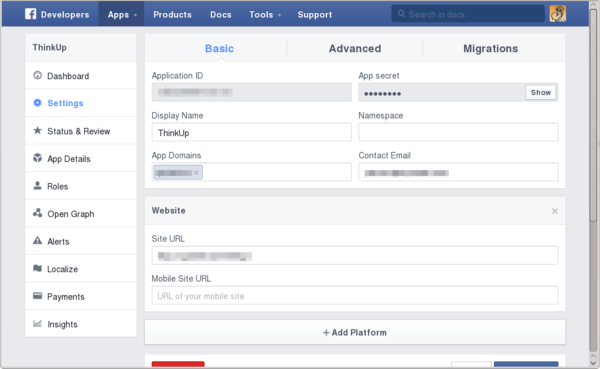Click the vertical scrollbar thumb

(593, 115)
